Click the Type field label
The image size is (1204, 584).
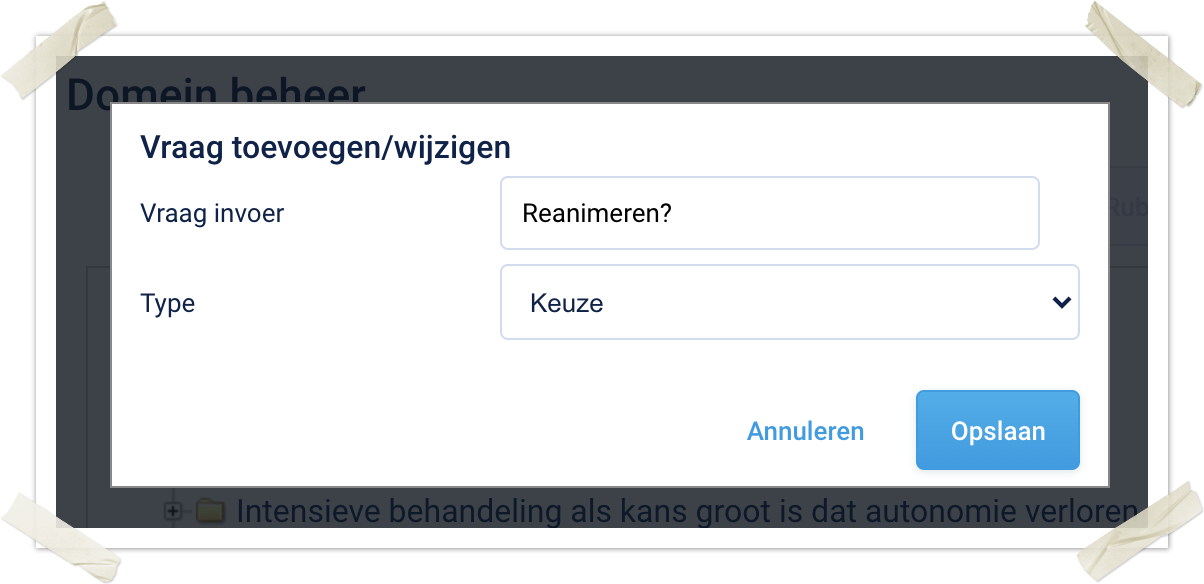[x=168, y=303]
